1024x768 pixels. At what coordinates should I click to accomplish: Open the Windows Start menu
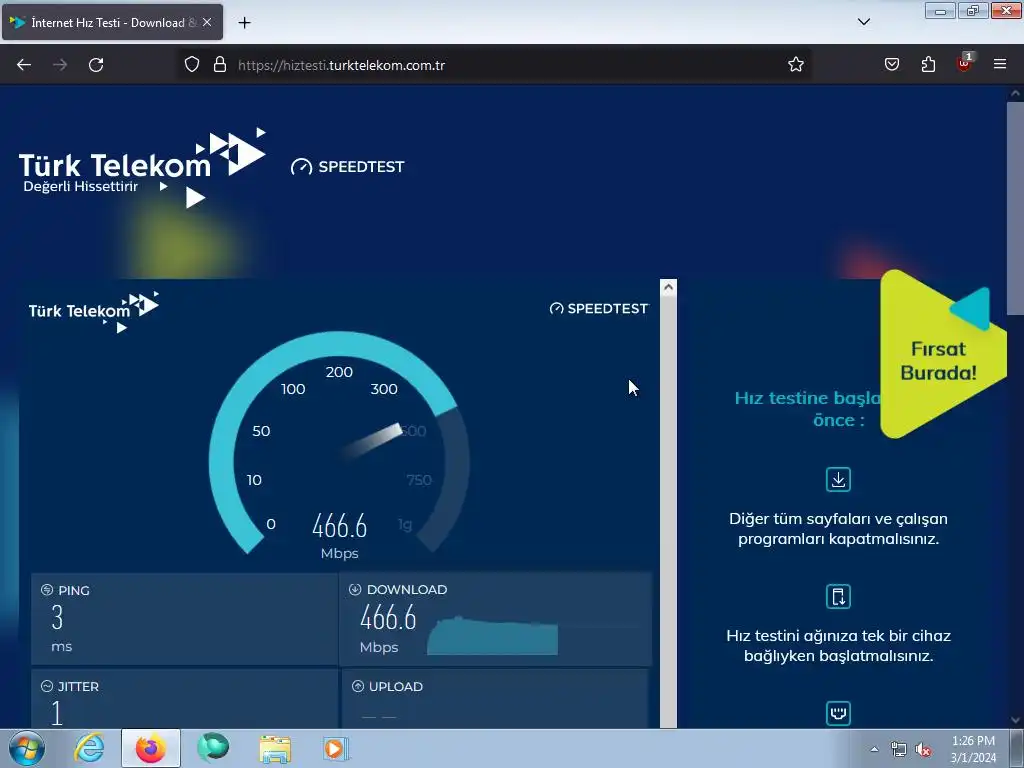click(27, 748)
